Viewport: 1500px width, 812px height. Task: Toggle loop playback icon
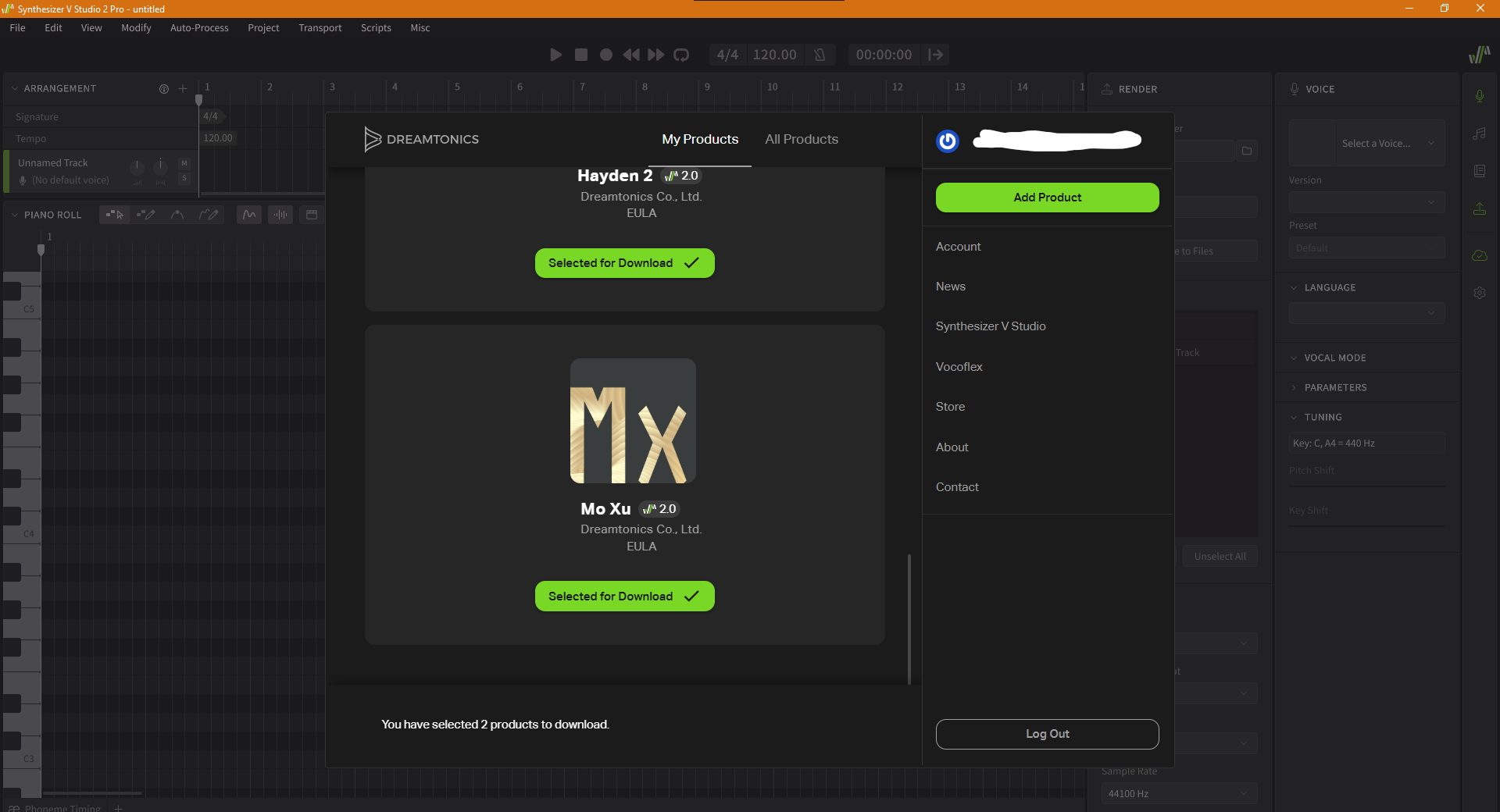[681, 55]
